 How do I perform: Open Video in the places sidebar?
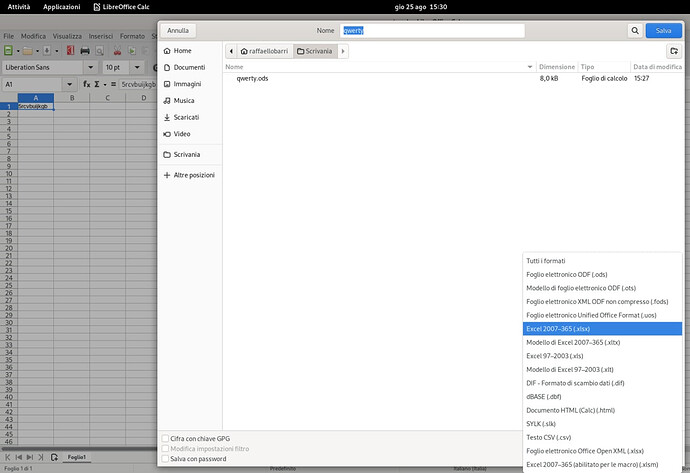click(x=190, y=134)
